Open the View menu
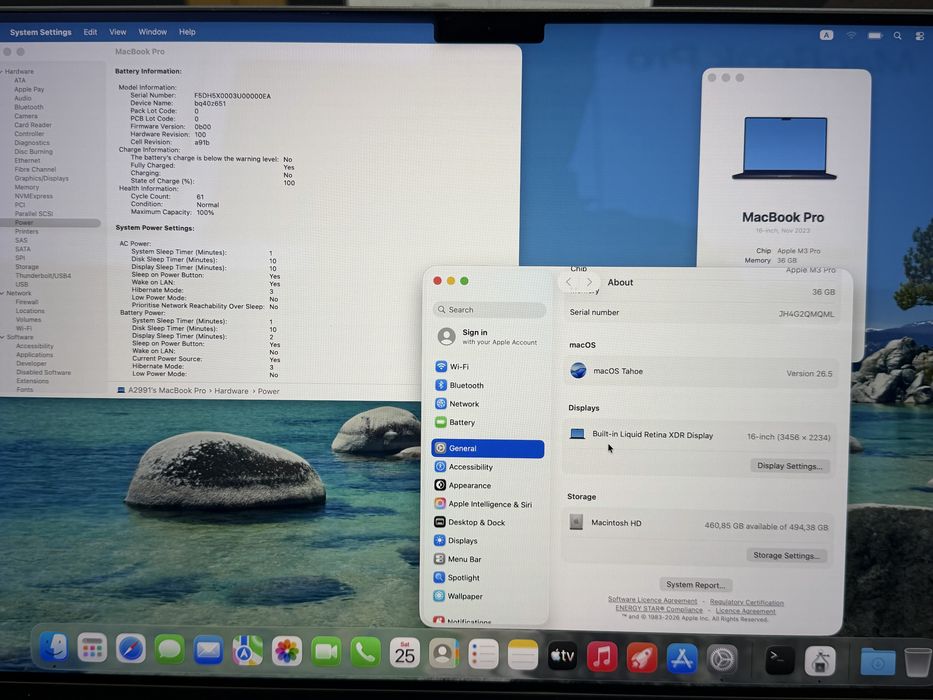Screen dimensions: 933x700 118,32
